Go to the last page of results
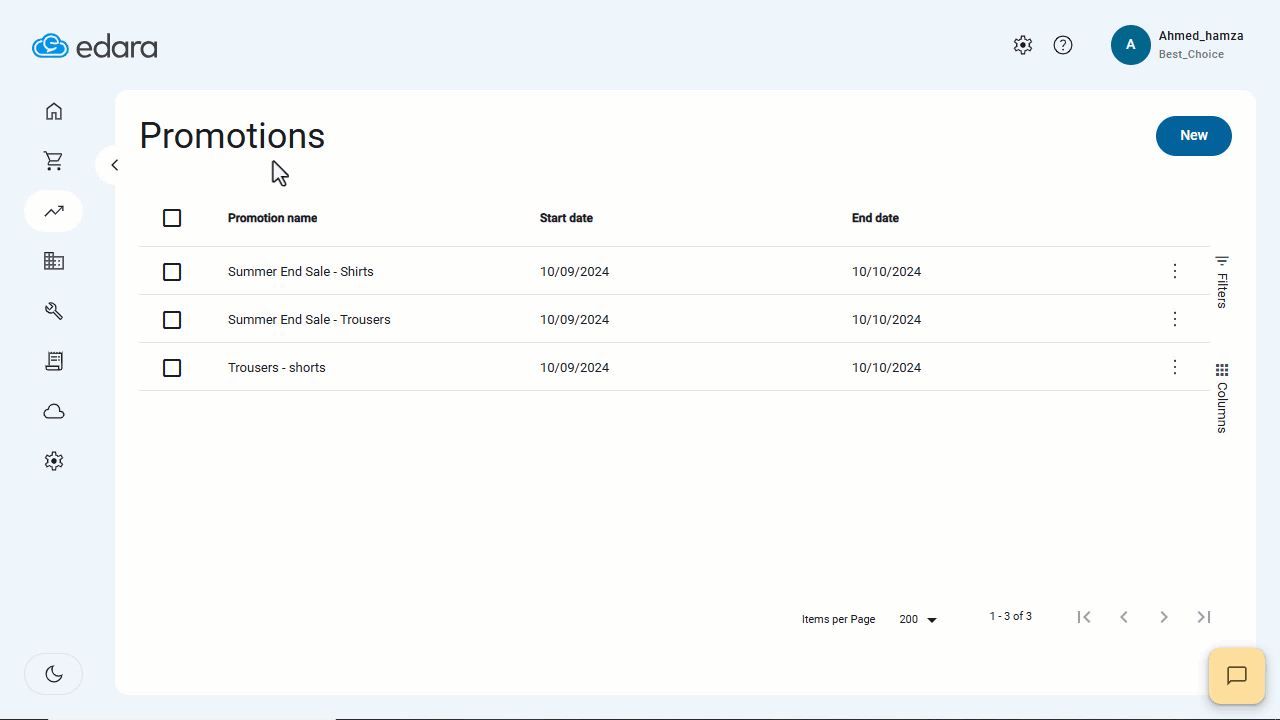The image size is (1280, 720). pos(1204,617)
